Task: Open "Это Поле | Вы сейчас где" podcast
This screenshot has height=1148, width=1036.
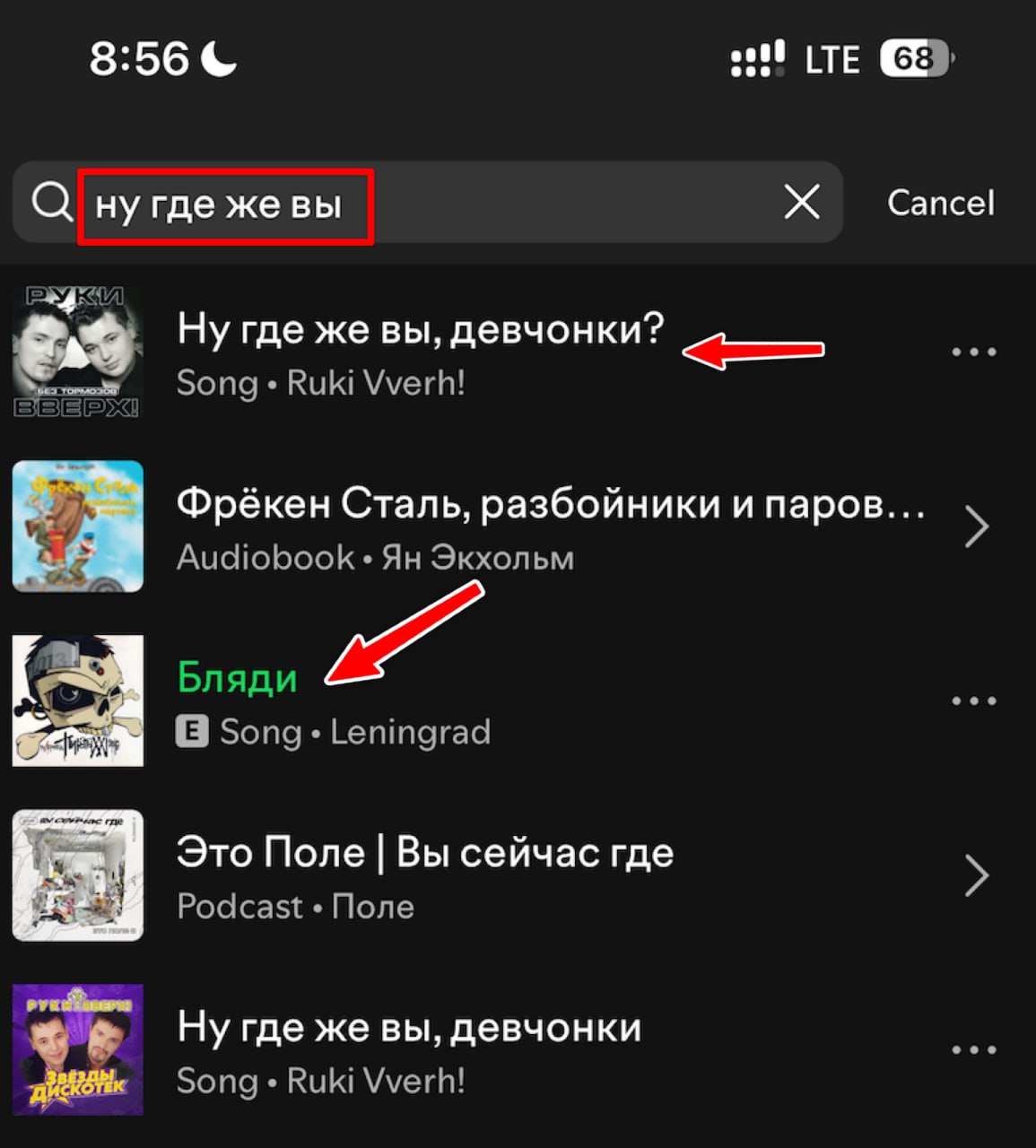Action: point(425,852)
